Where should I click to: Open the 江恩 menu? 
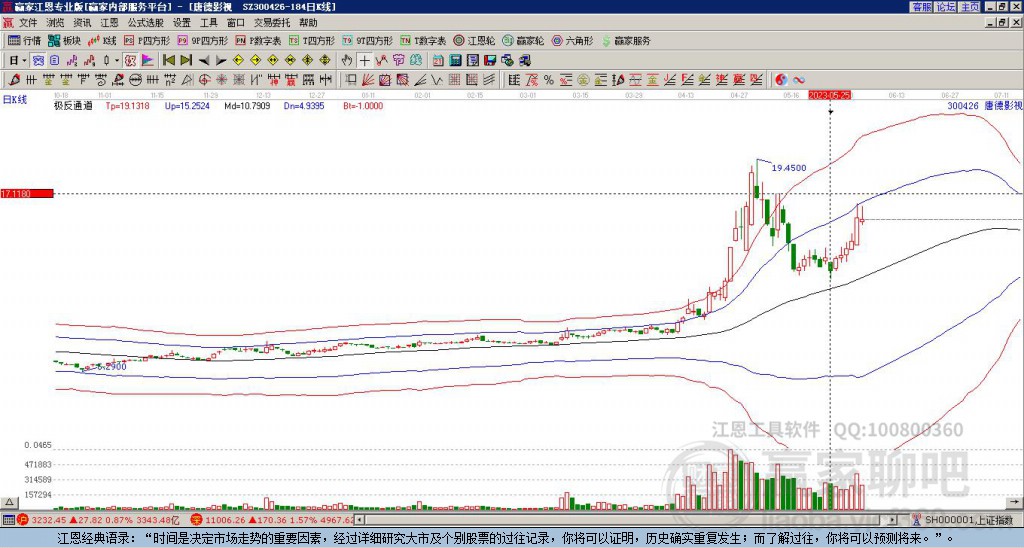click(x=109, y=23)
